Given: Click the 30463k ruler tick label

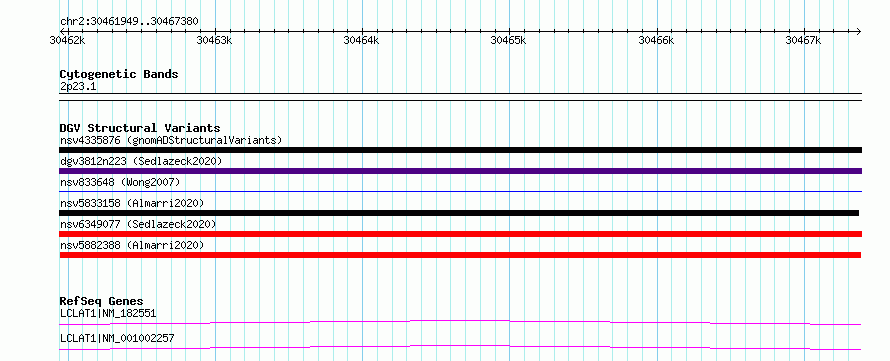Looking at the screenshot, I should pyautogui.click(x=215, y=40).
